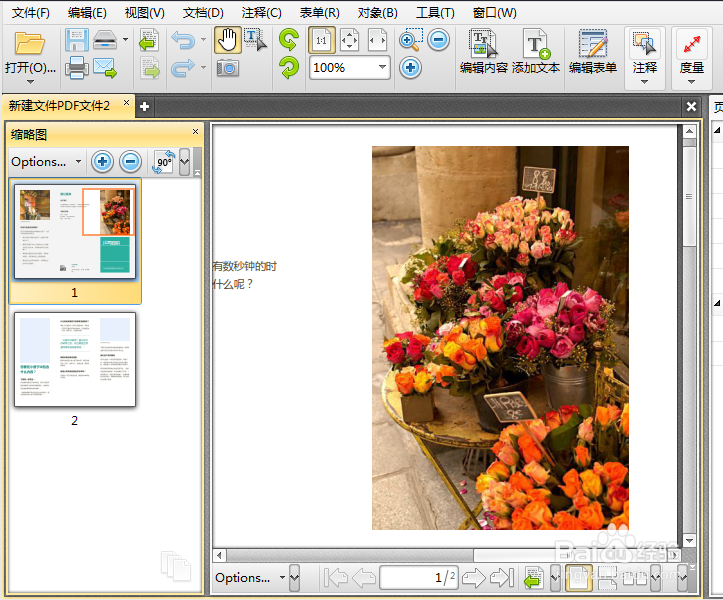Enable two pages facing layout
723x600 pixels.
635,577
